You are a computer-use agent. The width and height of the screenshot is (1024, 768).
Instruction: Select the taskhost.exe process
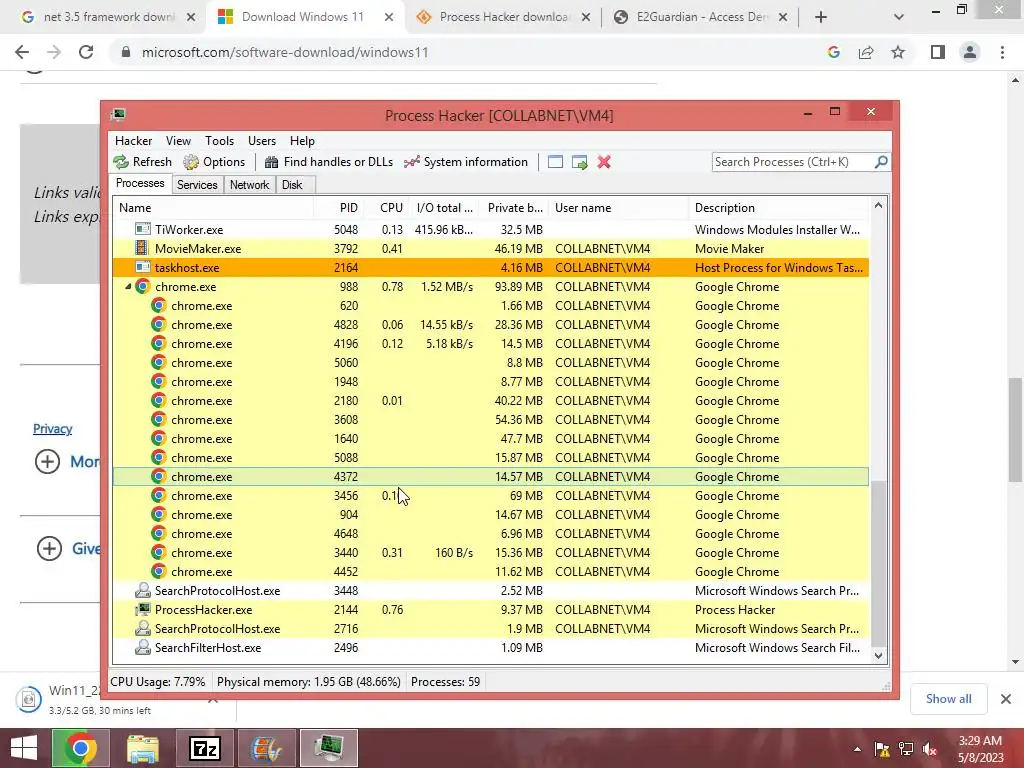tap(491, 268)
